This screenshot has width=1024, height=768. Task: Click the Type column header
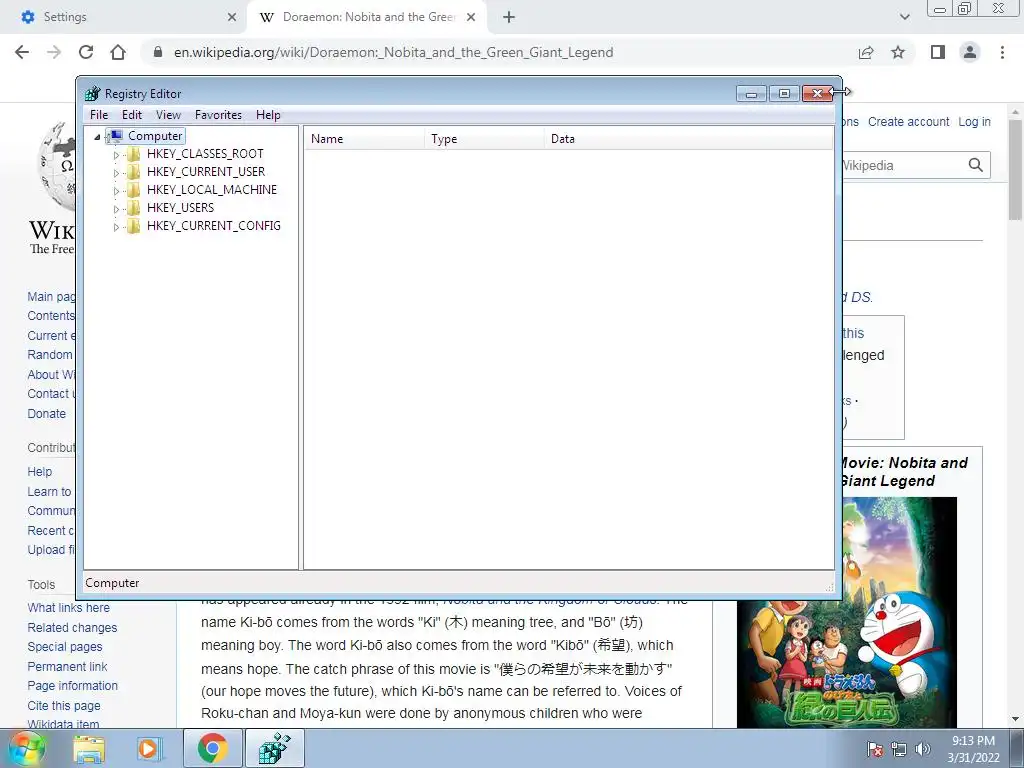tap(485, 139)
